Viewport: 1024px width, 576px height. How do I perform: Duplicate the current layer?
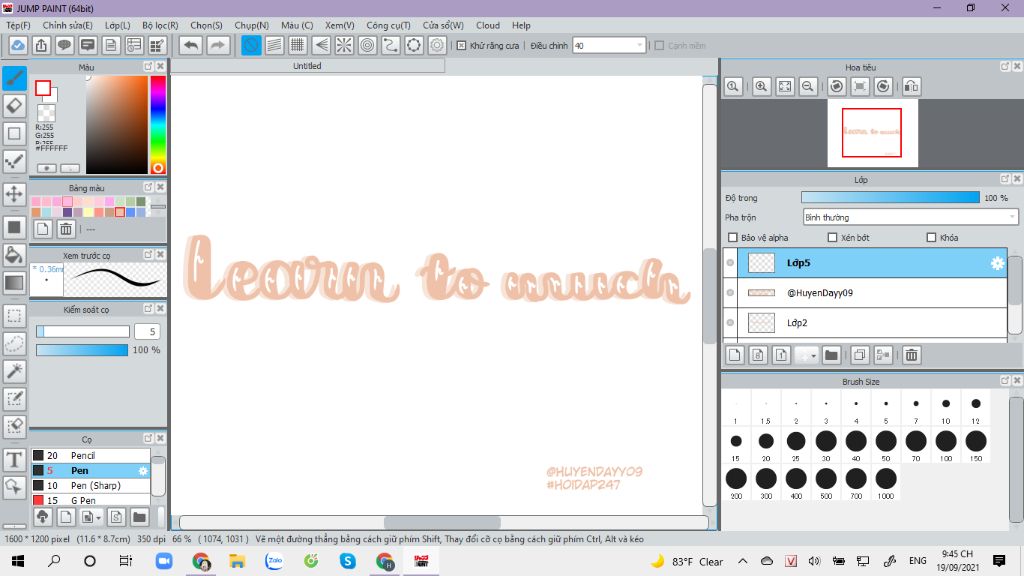(x=859, y=355)
